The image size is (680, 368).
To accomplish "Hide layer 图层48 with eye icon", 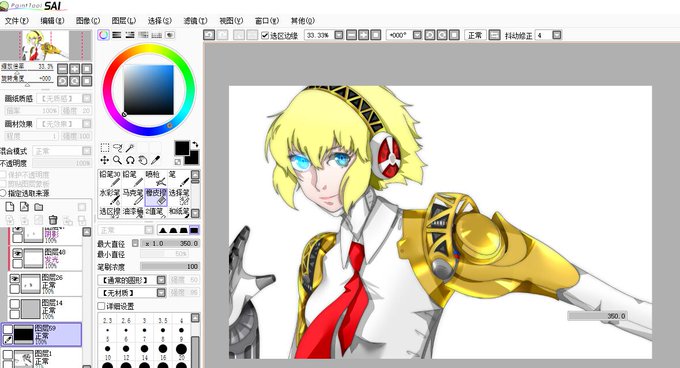I will 17,253.
